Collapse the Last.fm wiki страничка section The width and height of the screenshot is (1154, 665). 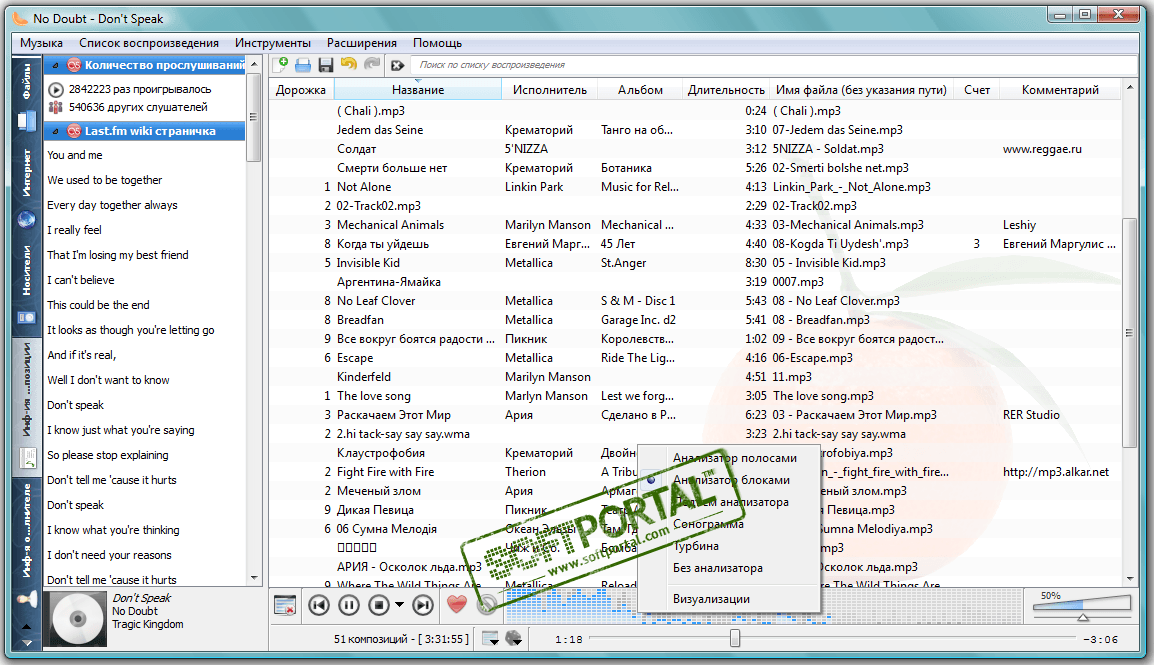pyautogui.click(x=55, y=131)
